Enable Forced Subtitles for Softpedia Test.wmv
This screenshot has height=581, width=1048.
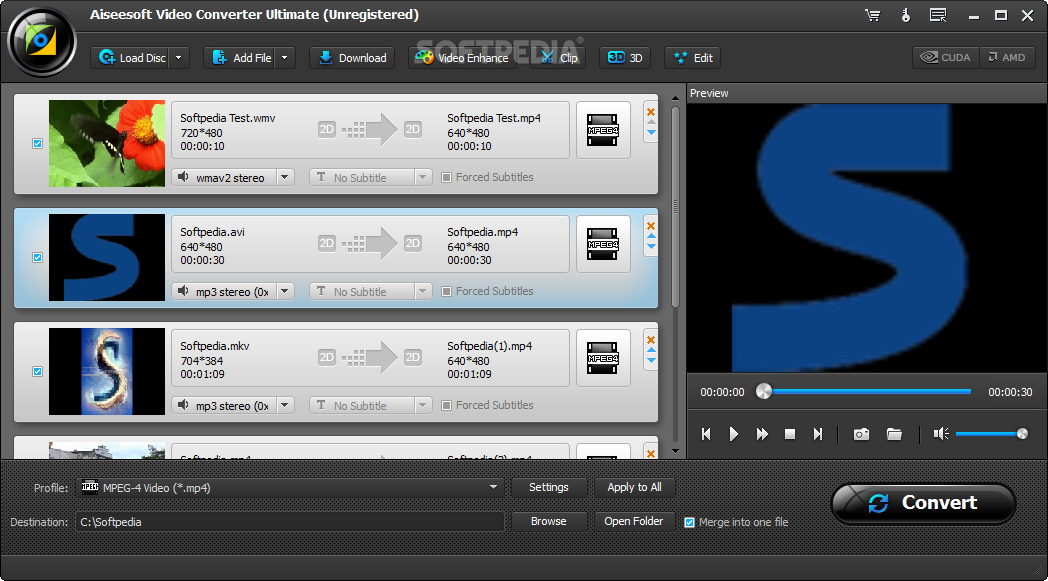(x=446, y=177)
